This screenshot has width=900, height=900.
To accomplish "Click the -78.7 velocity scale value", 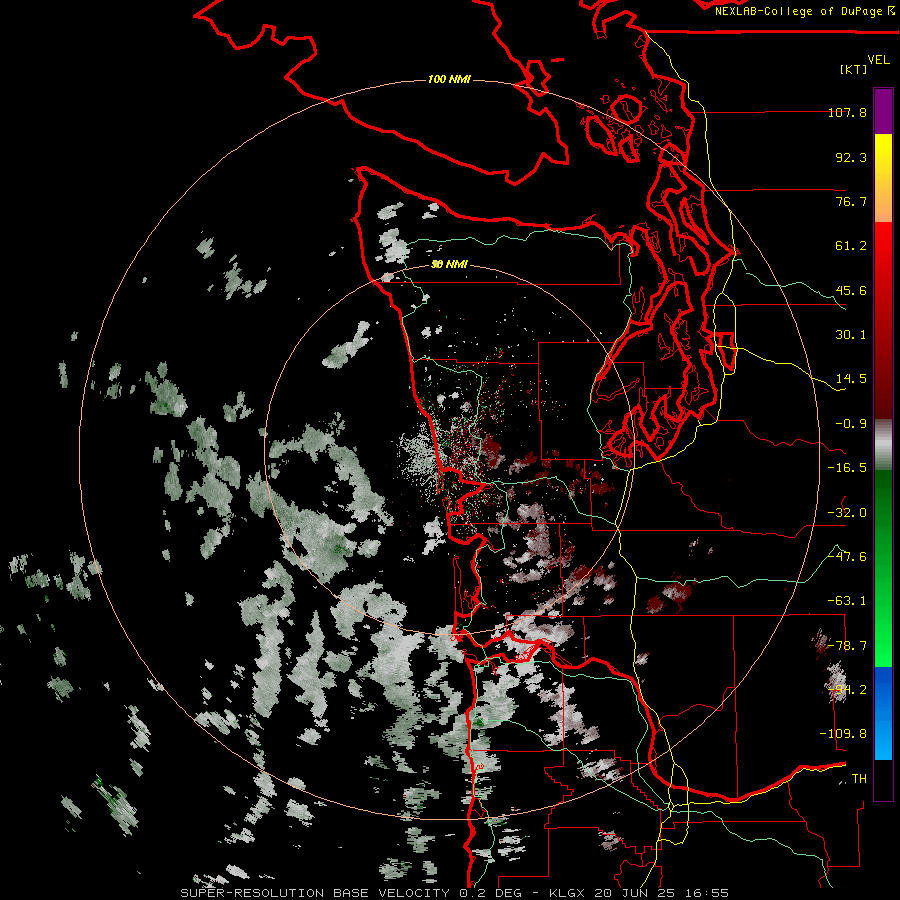I will (x=847, y=646).
